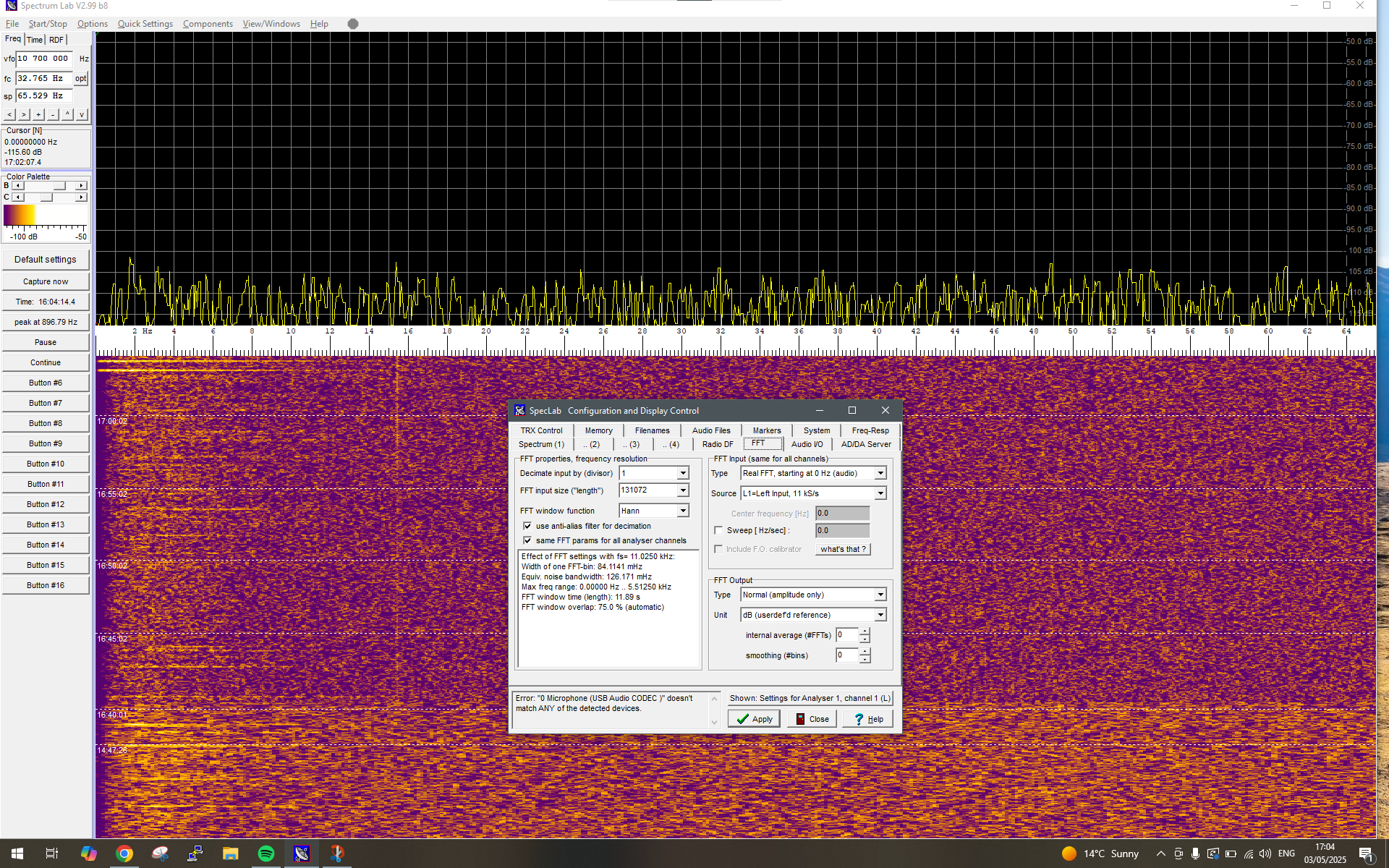
Task: Click the 'opt' button next to fc field
Action: (80, 78)
